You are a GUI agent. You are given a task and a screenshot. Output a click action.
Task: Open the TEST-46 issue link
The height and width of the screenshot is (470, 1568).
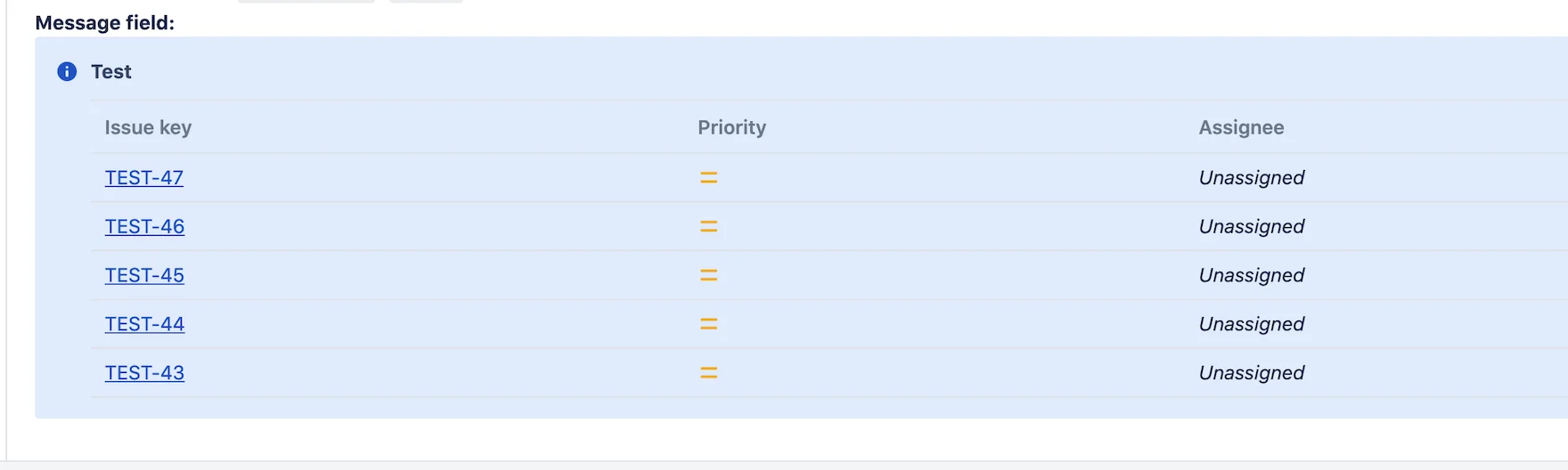coord(144,227)
